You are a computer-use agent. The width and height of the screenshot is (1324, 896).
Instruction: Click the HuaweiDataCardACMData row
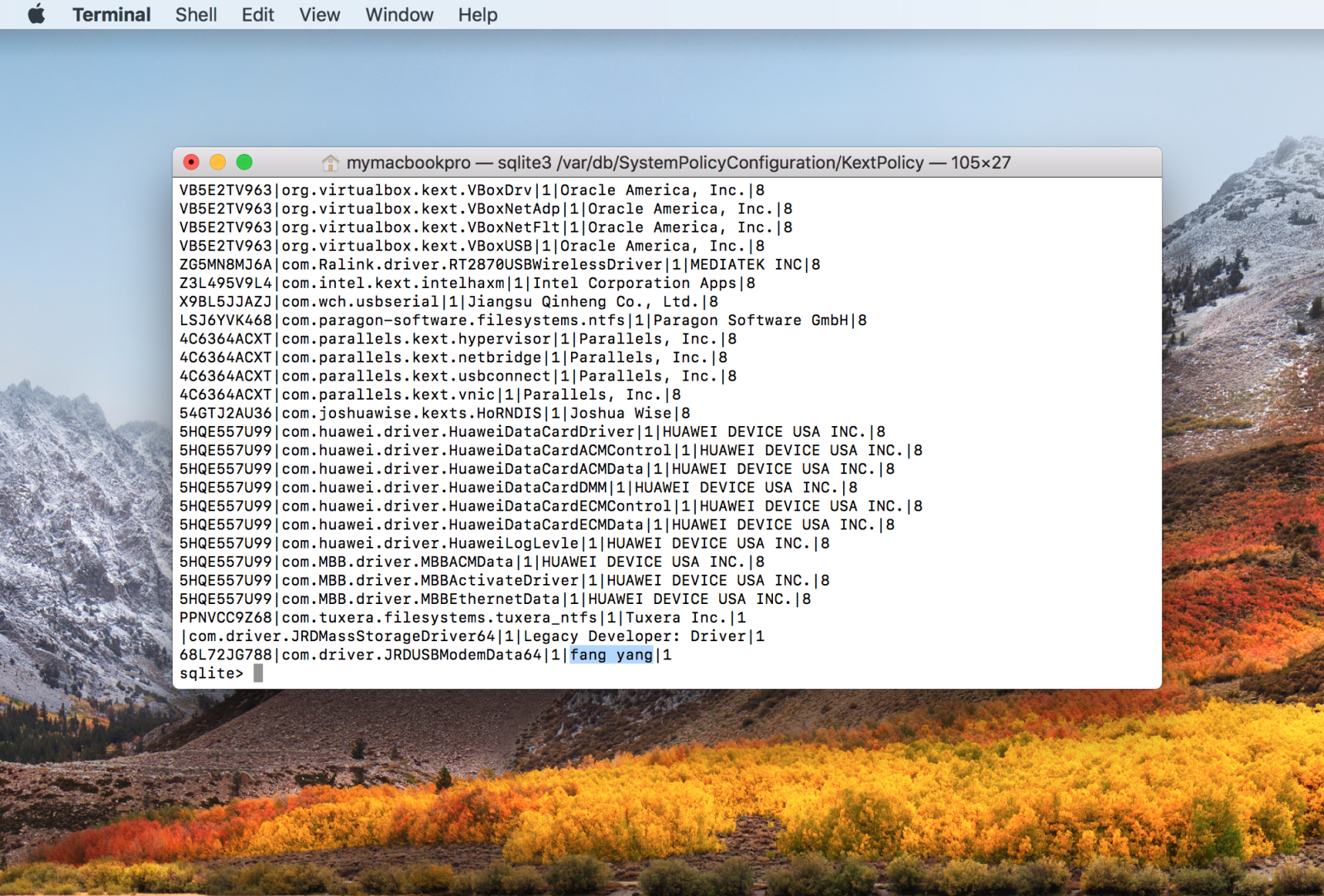538,469
